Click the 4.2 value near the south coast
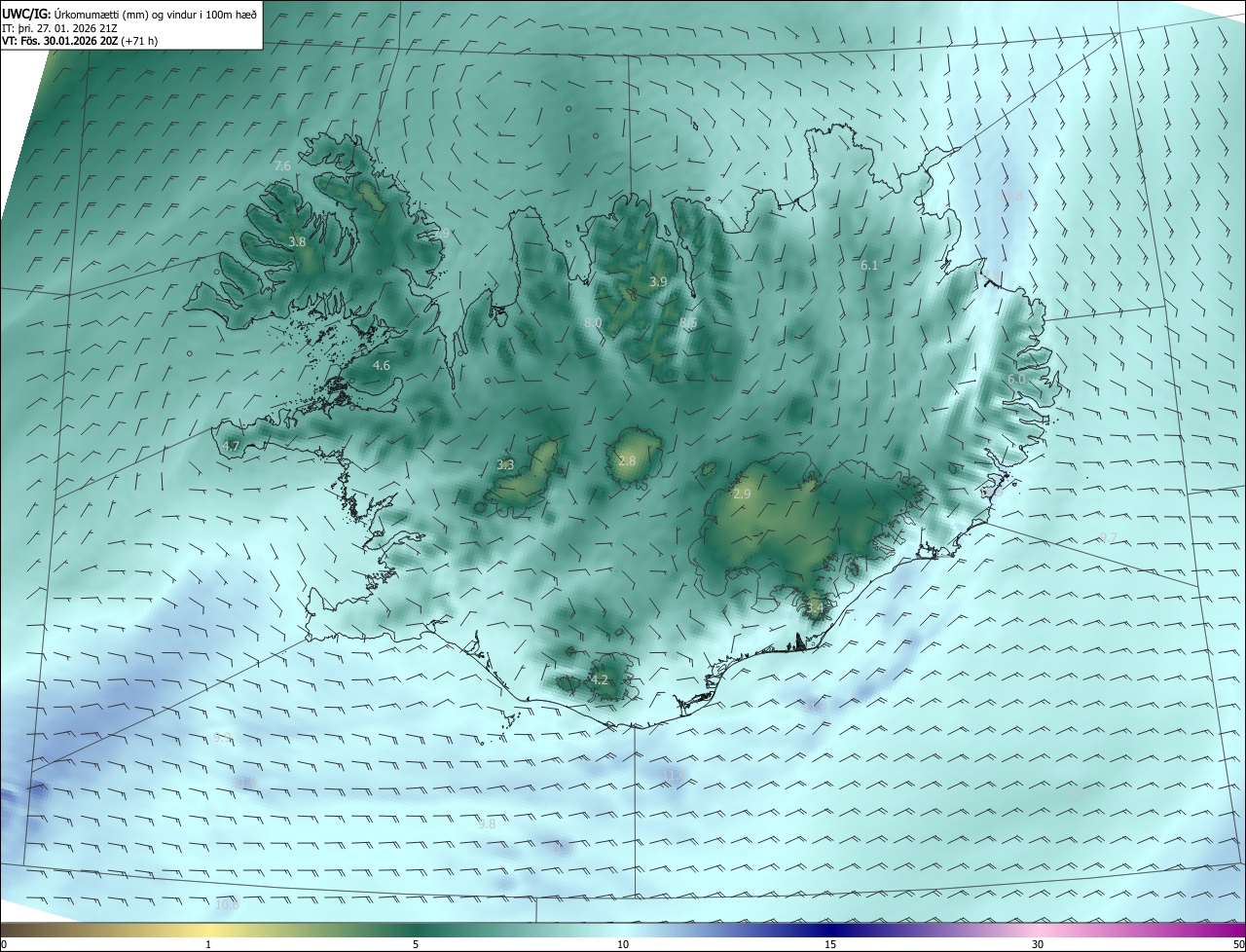This screenshot has width=1246, height=952. tap(600, 679)
